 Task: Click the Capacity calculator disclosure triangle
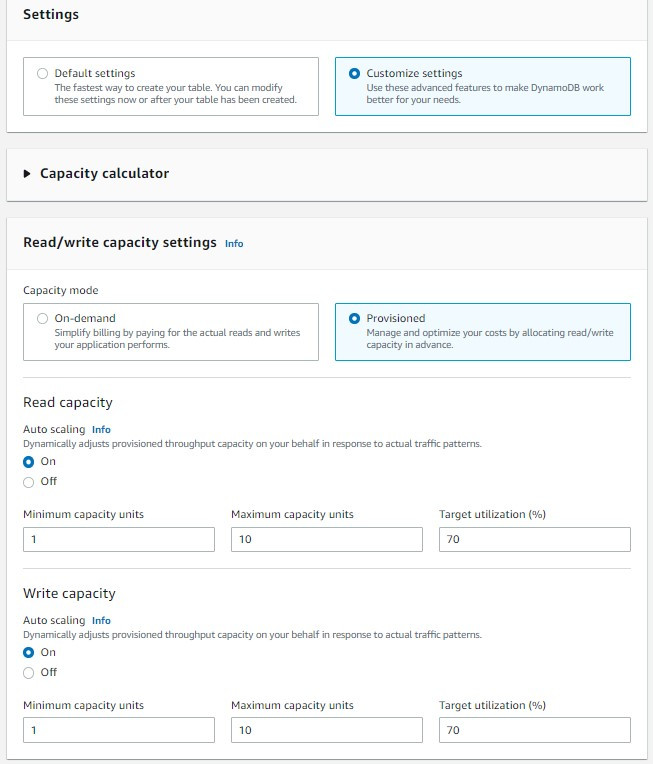tap(27, 174)
